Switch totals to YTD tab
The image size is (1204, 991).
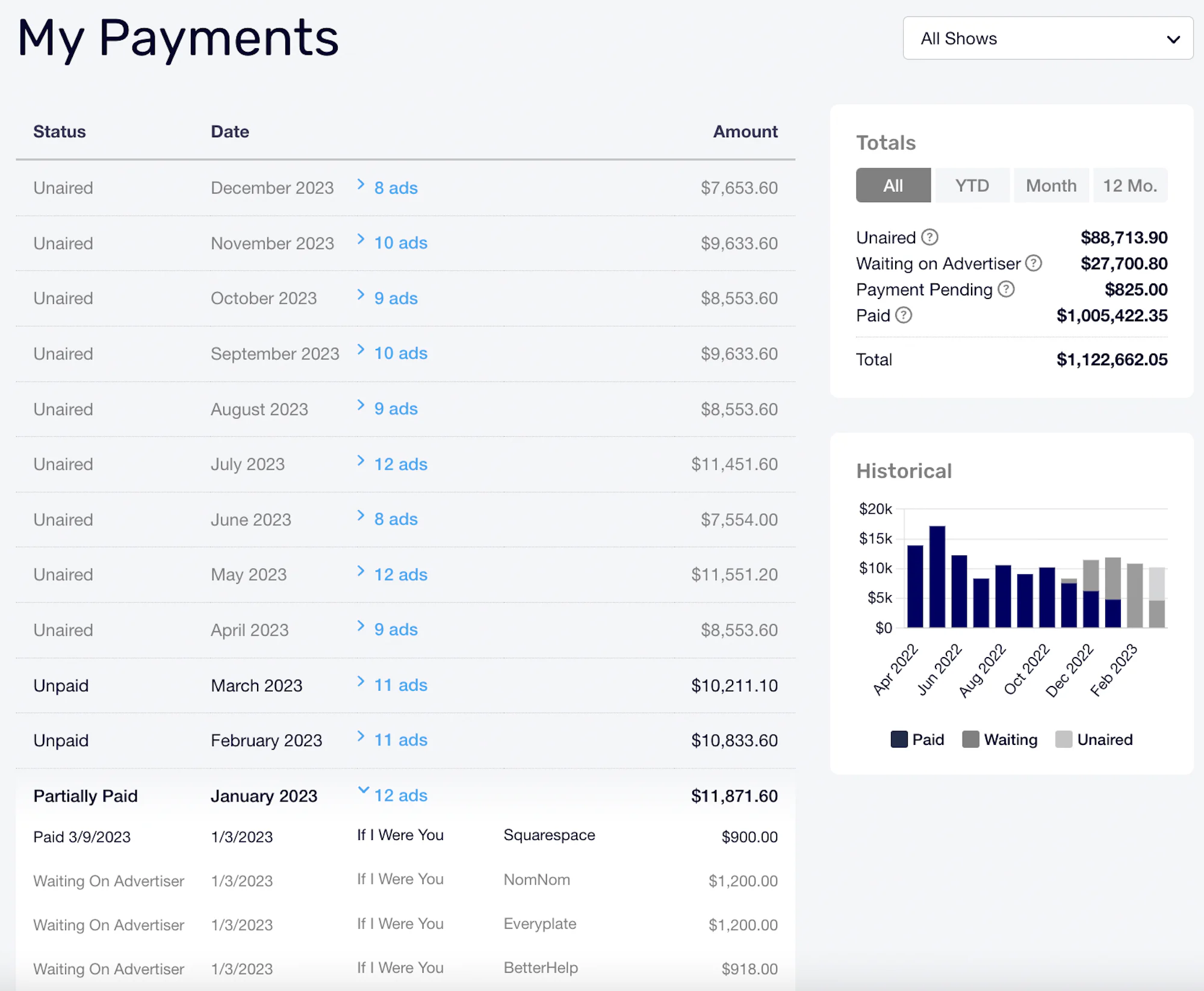[x=972, y=185]
